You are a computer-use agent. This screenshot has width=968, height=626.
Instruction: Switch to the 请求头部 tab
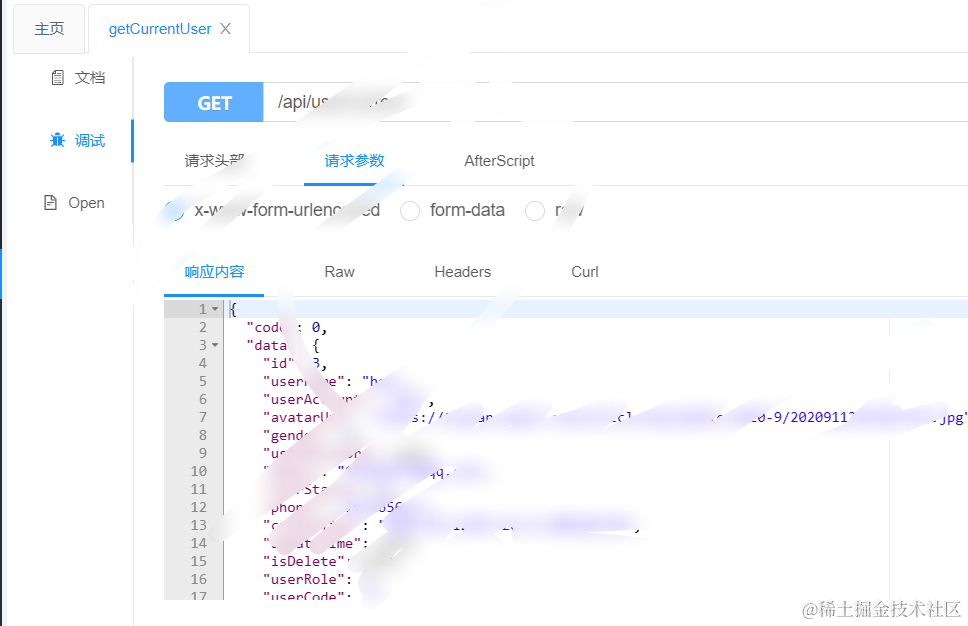[x=214, y=161]
